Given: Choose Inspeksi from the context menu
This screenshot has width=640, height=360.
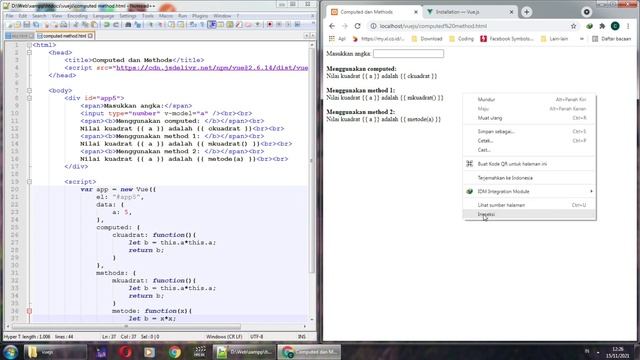Looking at the screenshot, I should (529, 214).
